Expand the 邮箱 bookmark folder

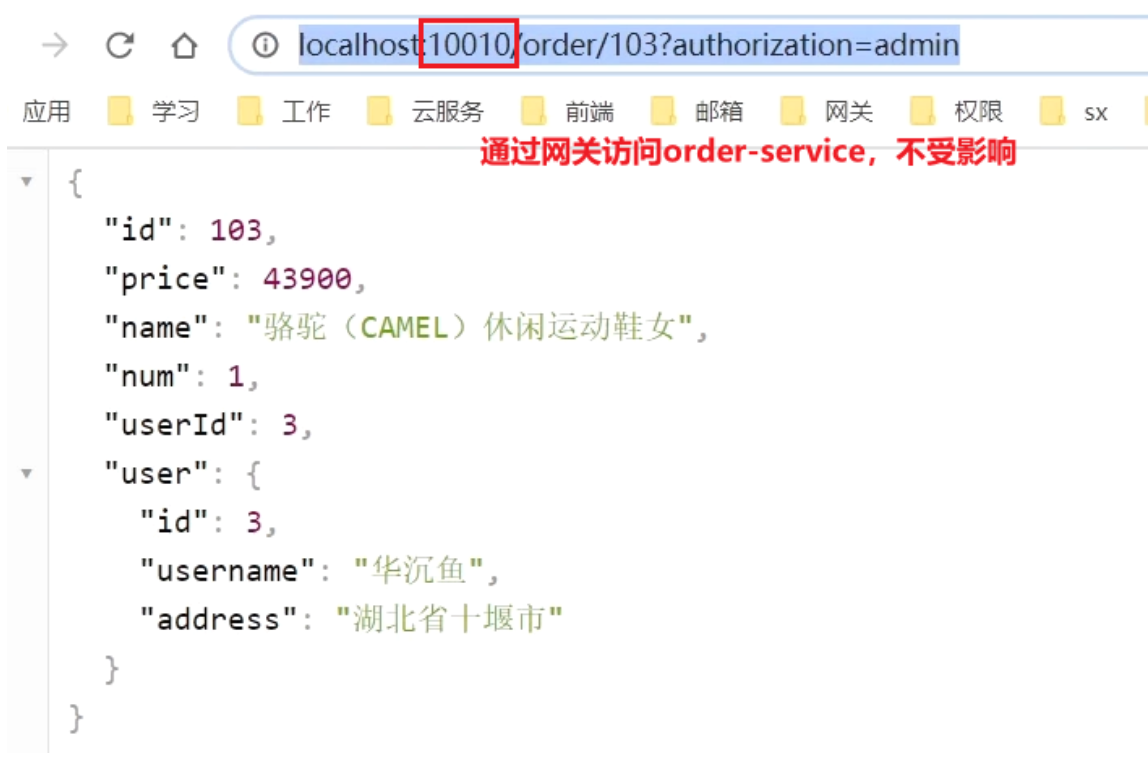point(698,112)
